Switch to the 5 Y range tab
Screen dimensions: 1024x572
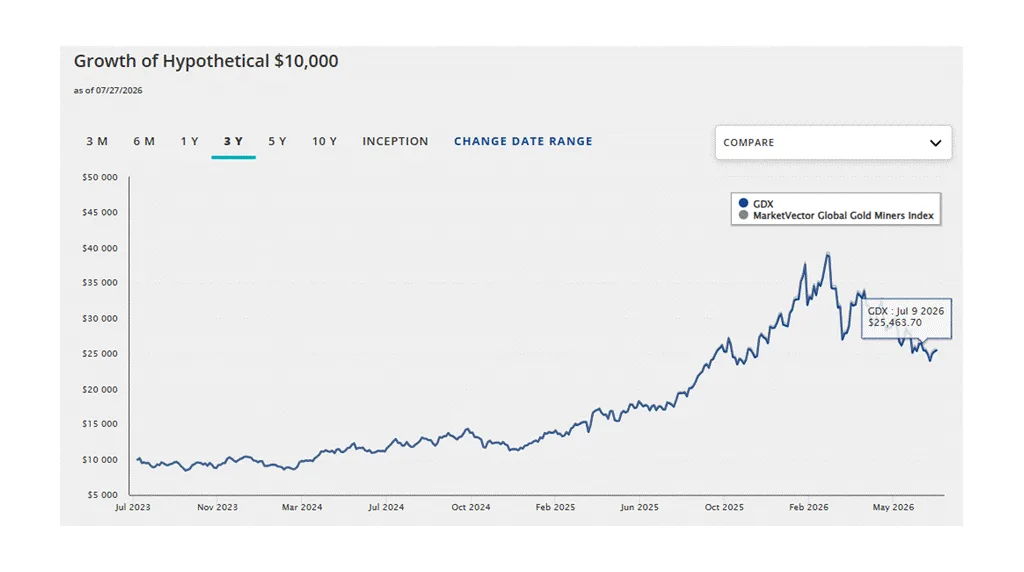(277, 141)
